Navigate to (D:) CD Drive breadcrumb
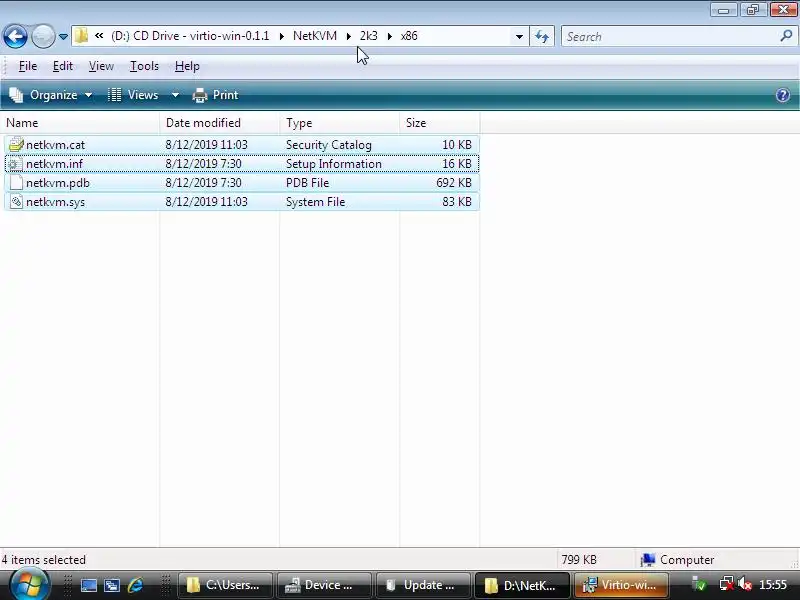This screenshot has height=600, width=800. click(190, 36)
